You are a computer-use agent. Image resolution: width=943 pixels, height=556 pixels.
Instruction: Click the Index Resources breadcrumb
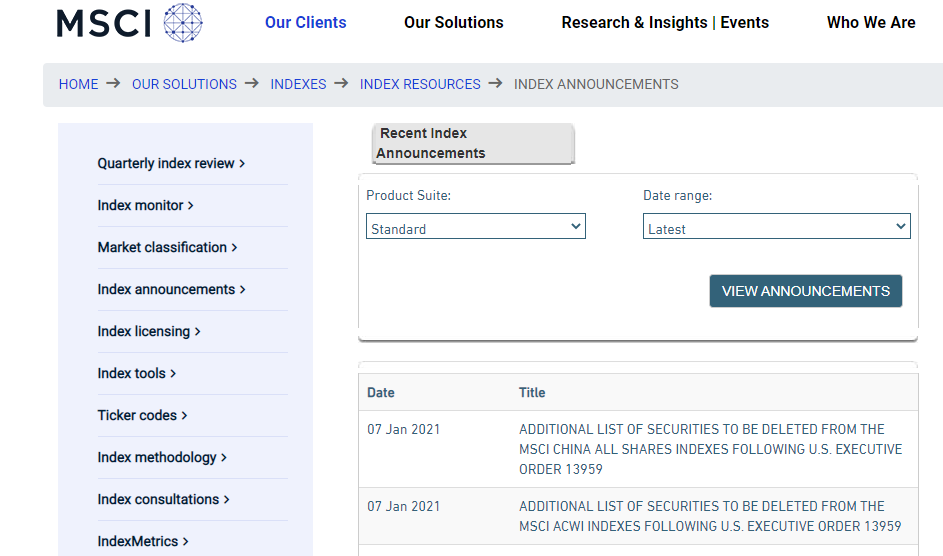tap(420, 84)
